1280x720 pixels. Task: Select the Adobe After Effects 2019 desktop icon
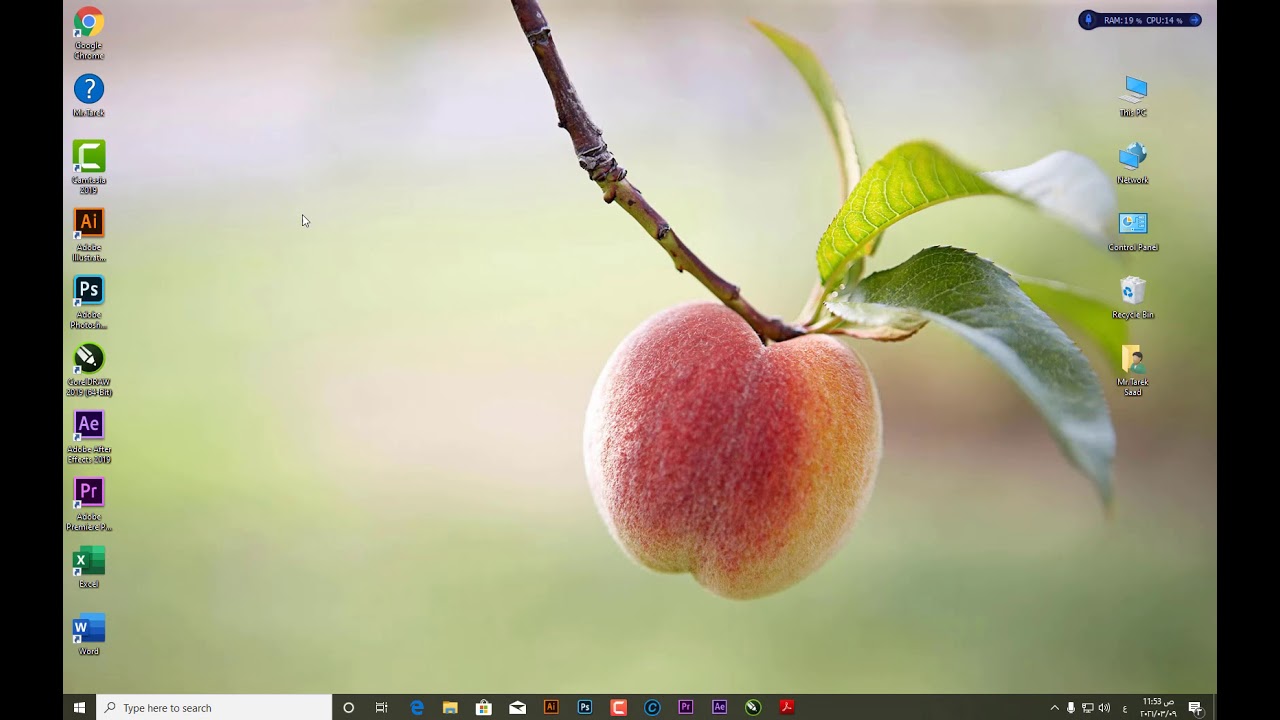point(88,437)
